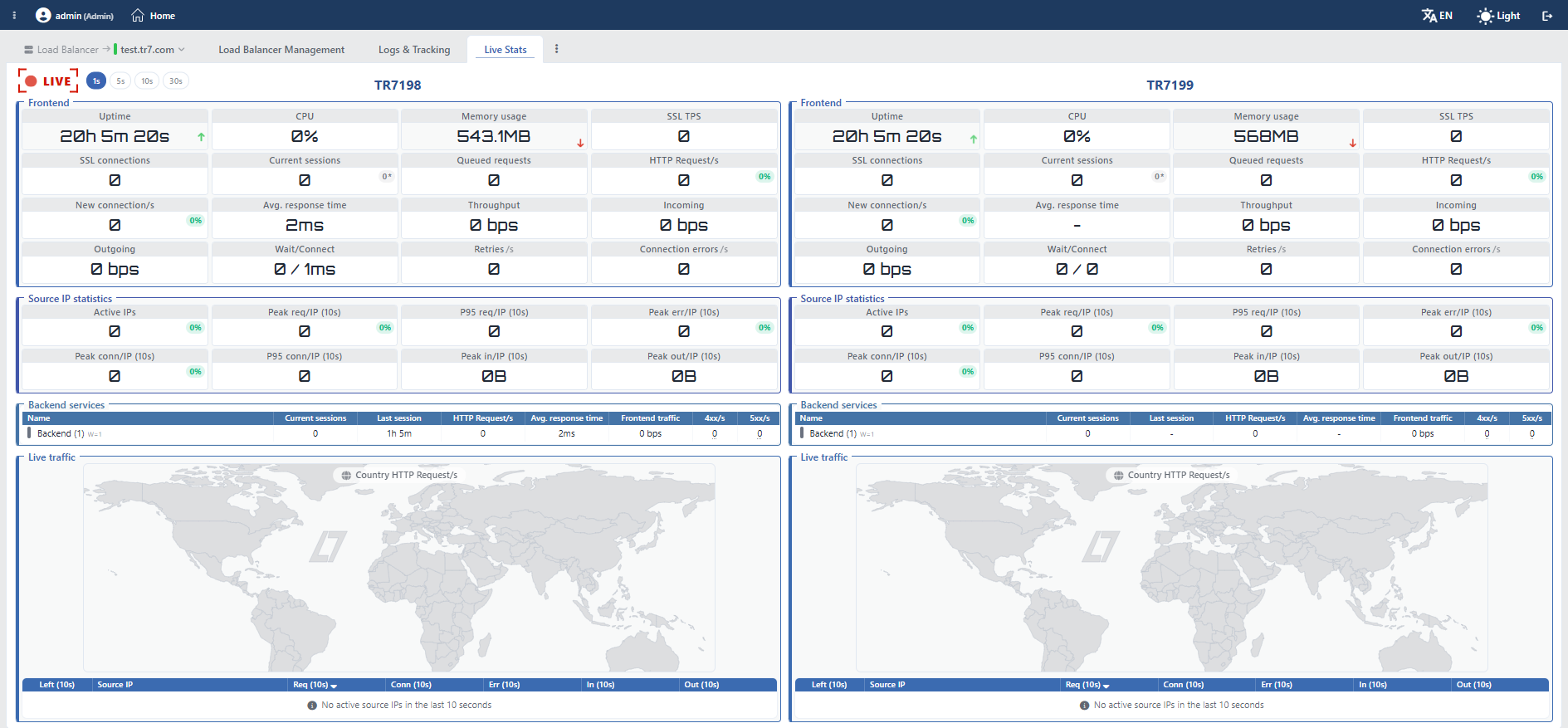
Task: Switch to the Logs & Tracking tab
Action: pos(414,50)
